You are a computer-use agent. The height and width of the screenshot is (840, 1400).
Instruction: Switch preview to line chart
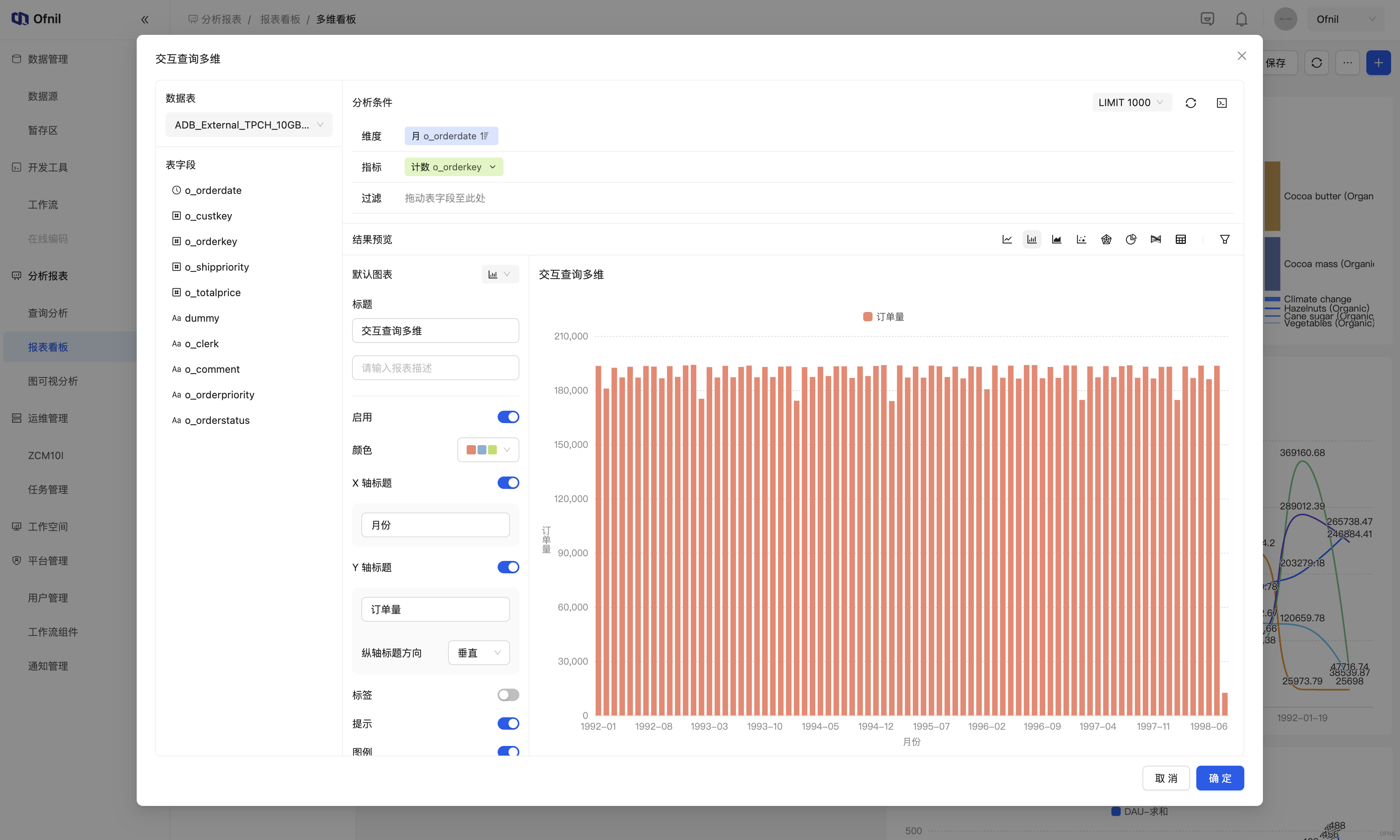pos(1007,240)
